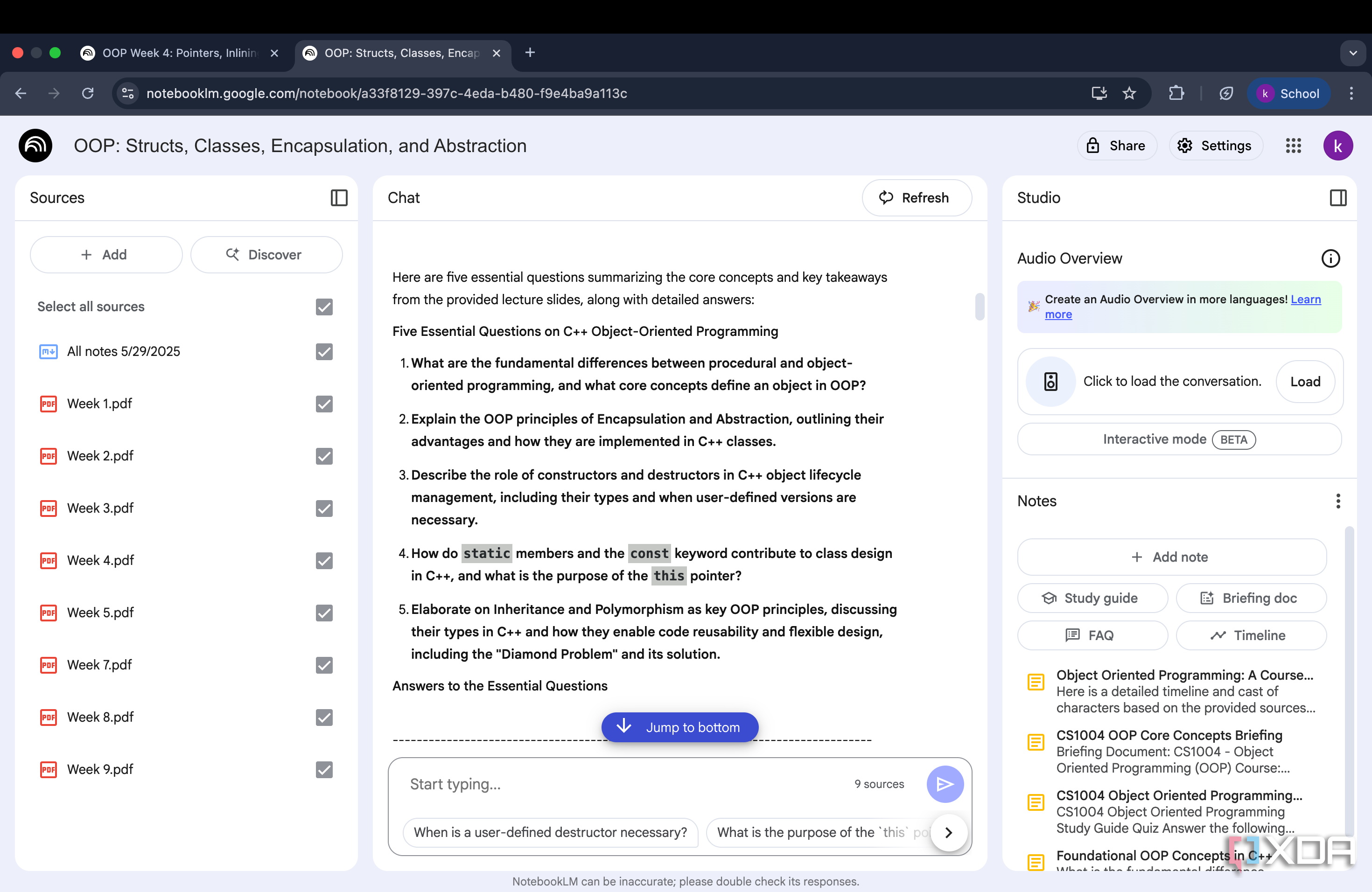Open the Object Oriented Programming: A Course note
This screenshot has width=1372, height=892.
click(1173, 691)
